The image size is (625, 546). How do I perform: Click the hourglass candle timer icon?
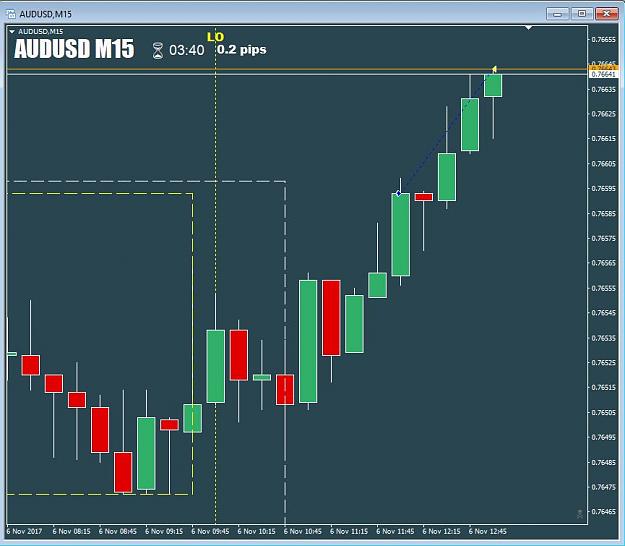(158, 51)
